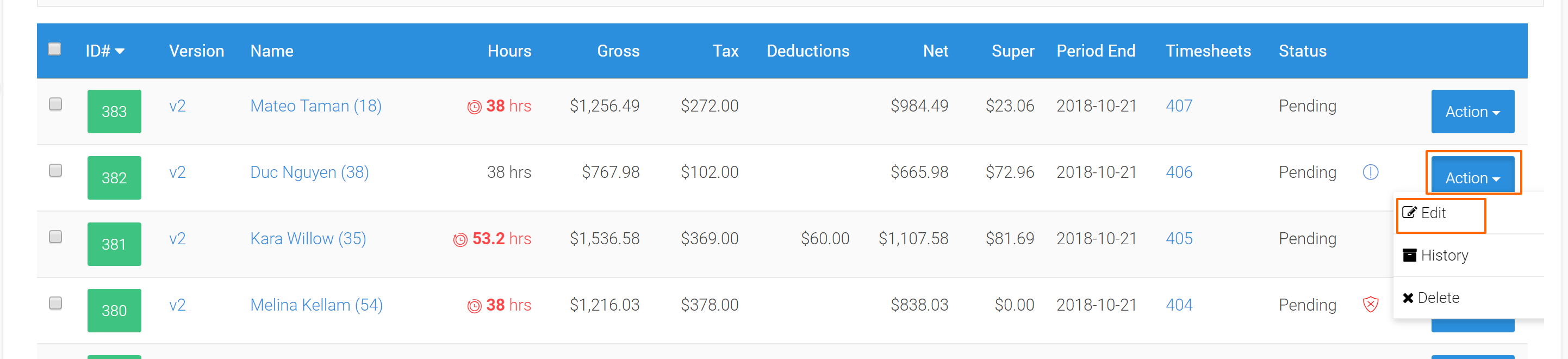Click the overtime clock icon for Kara Willow
Image resolution: width=1568 pixels, height=359 pixels.
[x=460, y=240]
